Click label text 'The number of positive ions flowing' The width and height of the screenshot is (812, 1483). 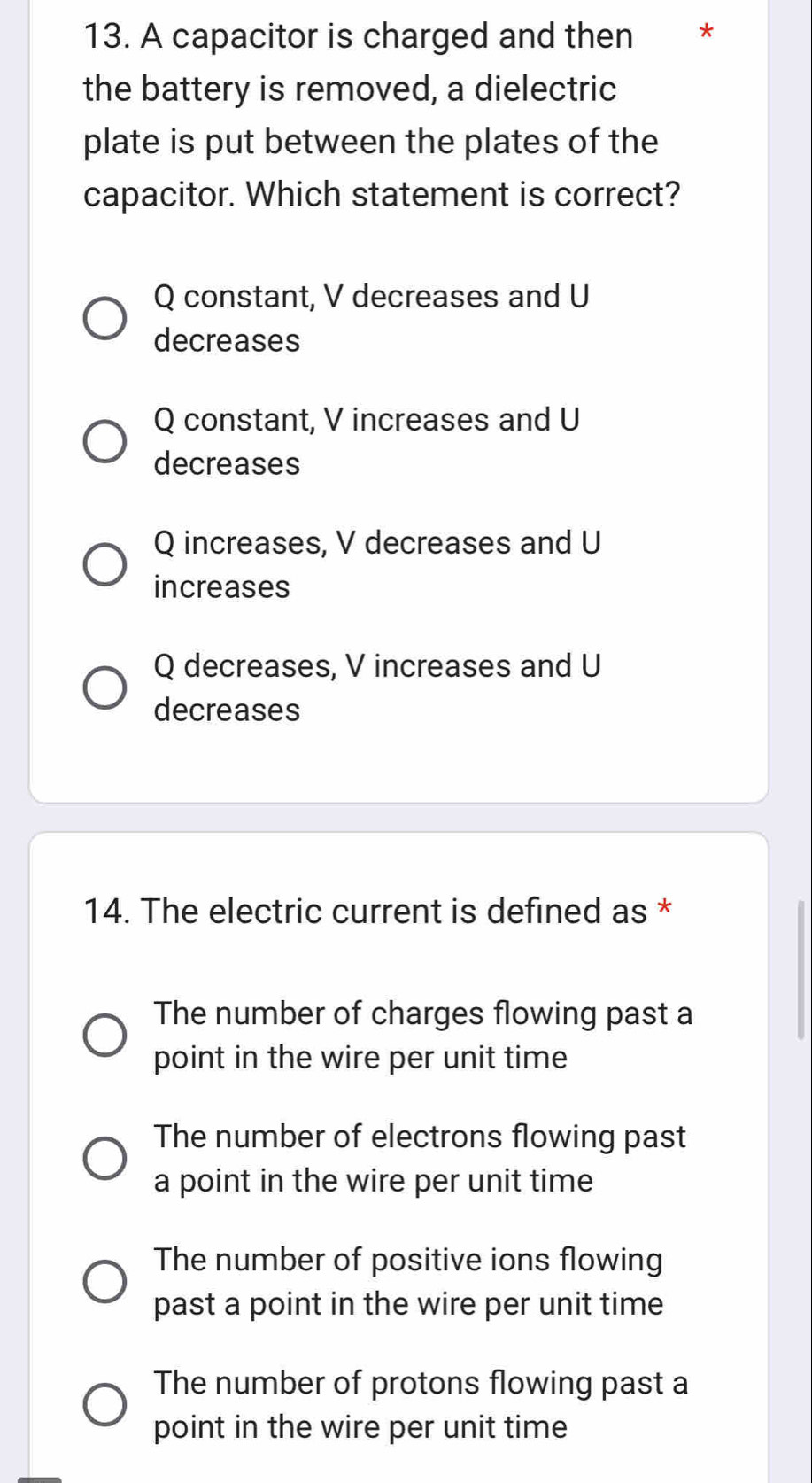point(407,1281)
